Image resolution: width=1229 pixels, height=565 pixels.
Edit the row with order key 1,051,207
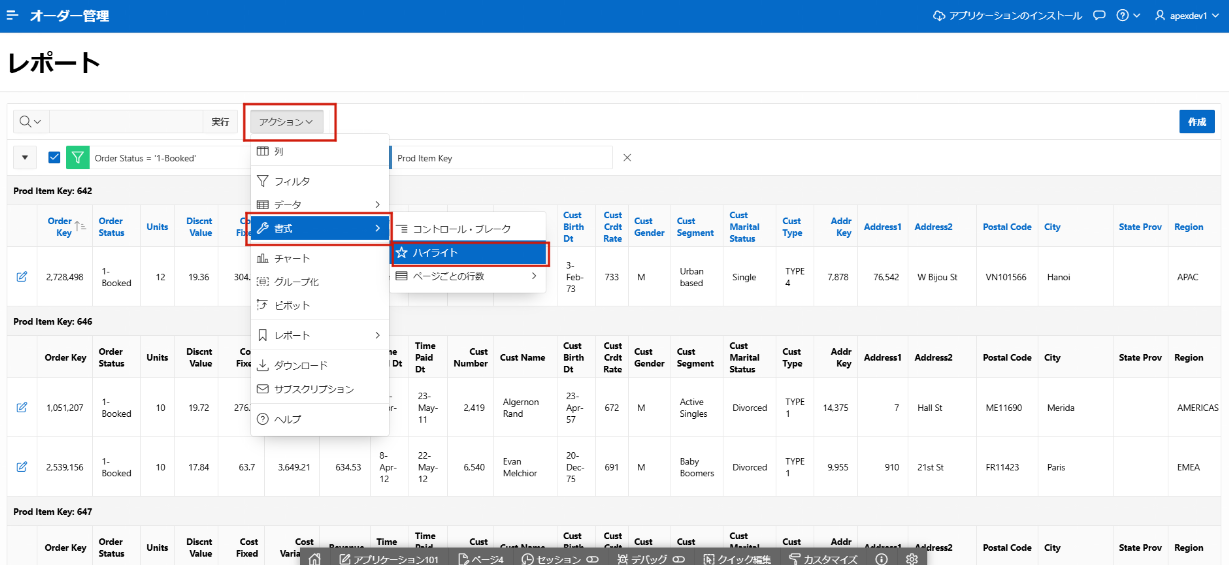click(21, 407)
